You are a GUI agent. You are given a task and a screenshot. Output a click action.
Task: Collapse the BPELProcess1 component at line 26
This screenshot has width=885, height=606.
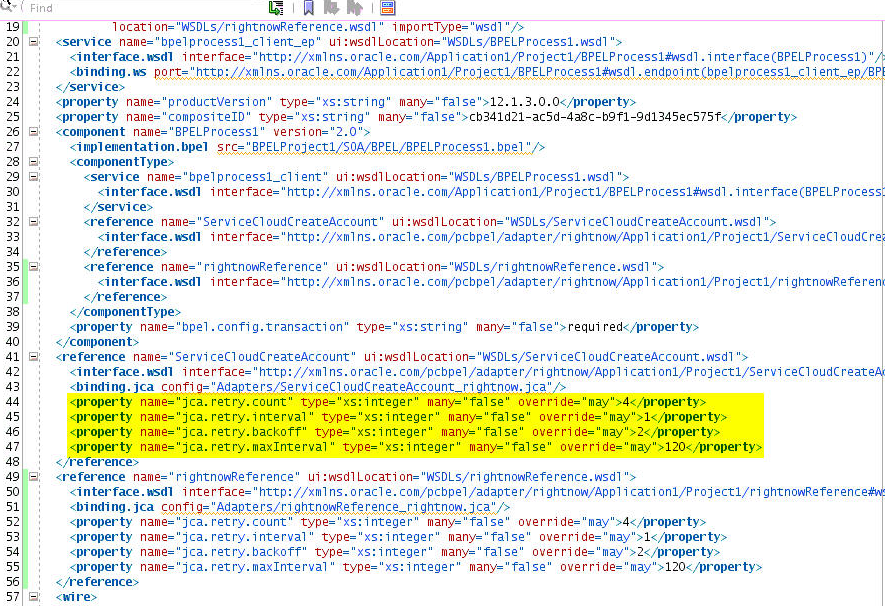[x=33, y=131]
